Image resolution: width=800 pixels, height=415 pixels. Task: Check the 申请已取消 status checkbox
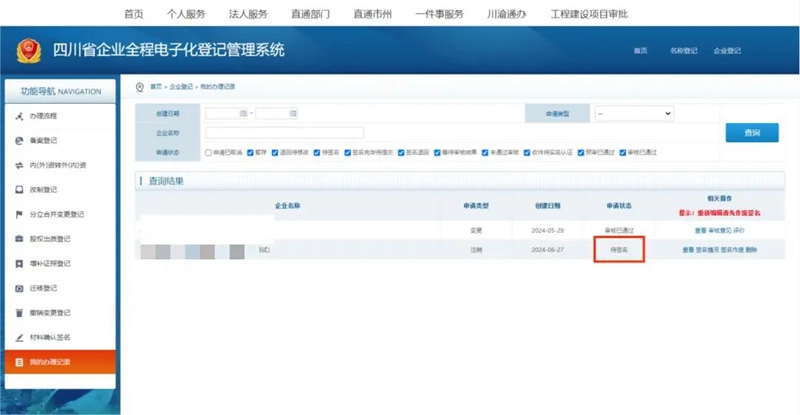[x=208, y=153]
